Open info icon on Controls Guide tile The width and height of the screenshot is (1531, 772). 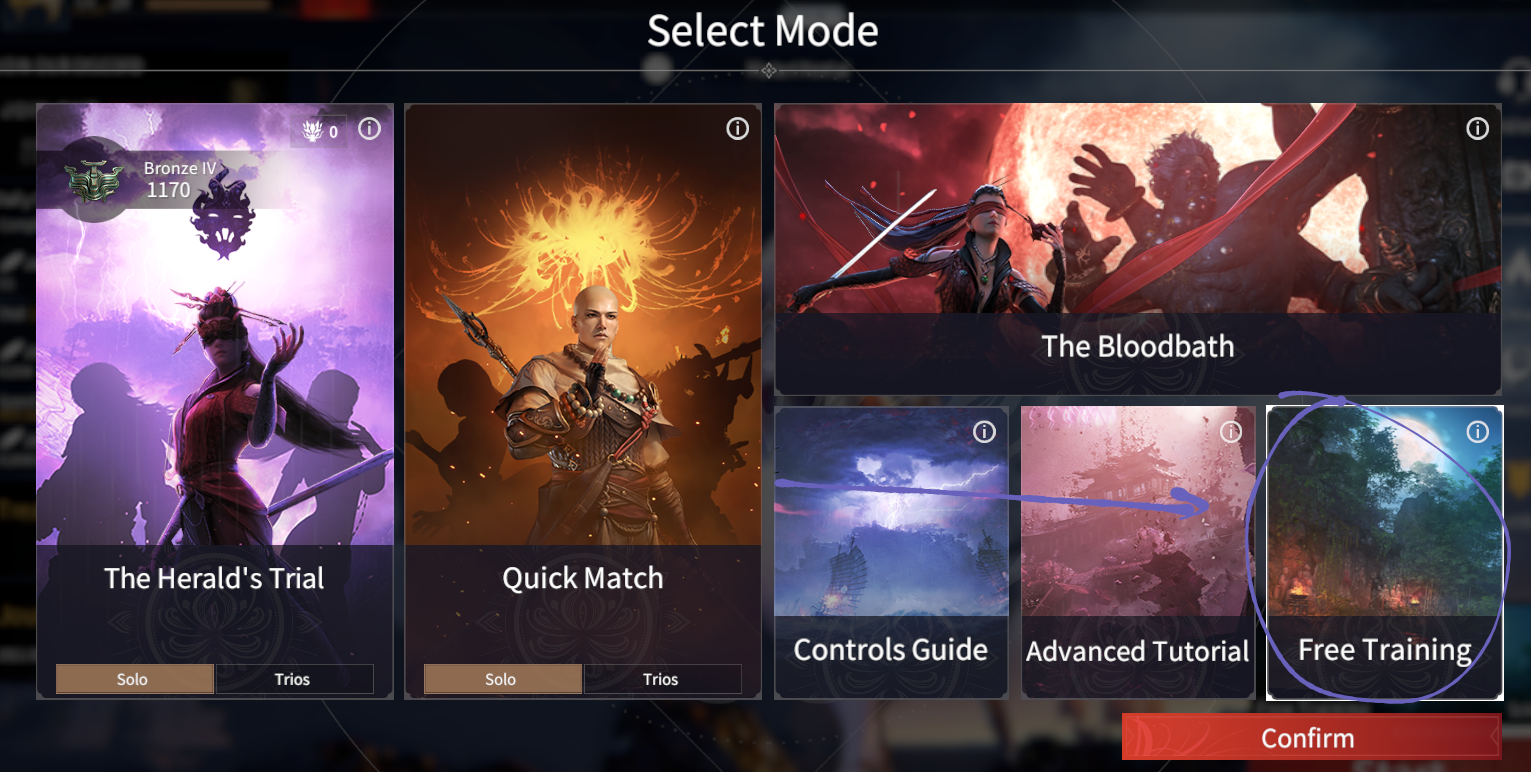click(984, 432)
